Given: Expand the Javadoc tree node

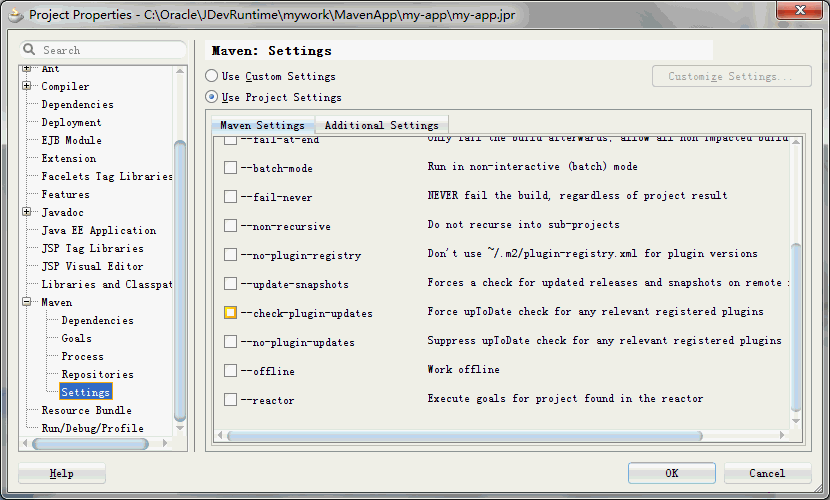Looking at the screenshot, I should [x=26, y=212].
